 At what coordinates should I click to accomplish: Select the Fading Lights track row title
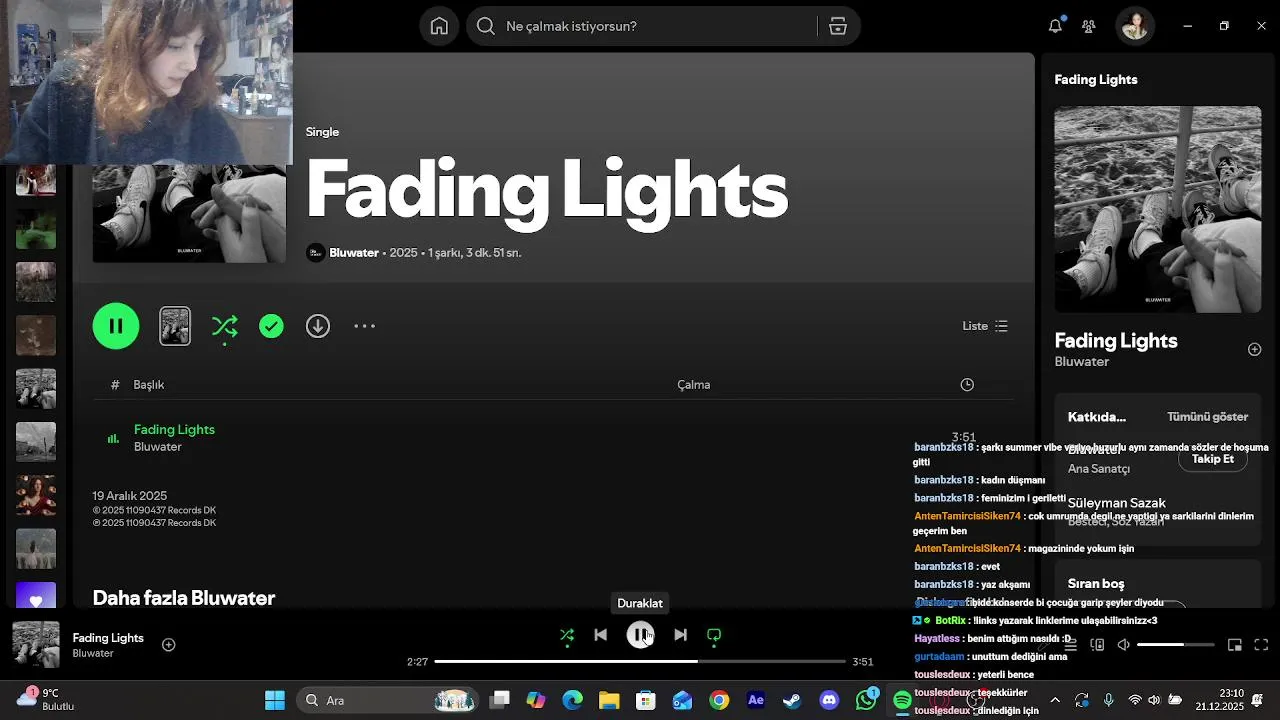click(174, 429)
